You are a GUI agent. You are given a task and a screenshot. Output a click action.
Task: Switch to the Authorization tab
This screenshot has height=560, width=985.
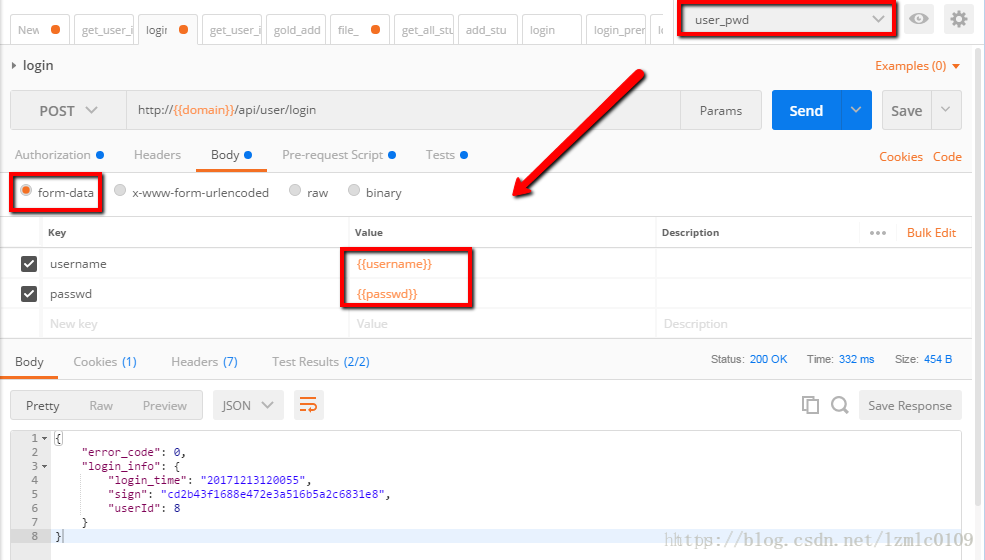pyautogui.click(x=59, y=155)
